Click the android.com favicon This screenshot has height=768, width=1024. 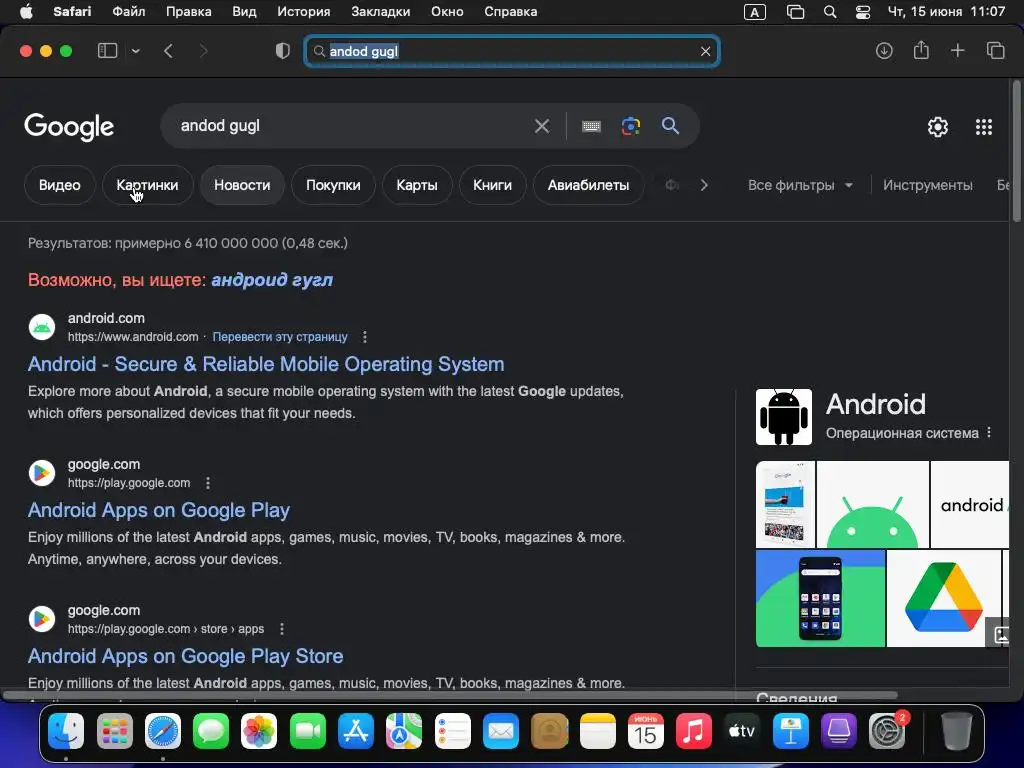[x=42, y=327]
